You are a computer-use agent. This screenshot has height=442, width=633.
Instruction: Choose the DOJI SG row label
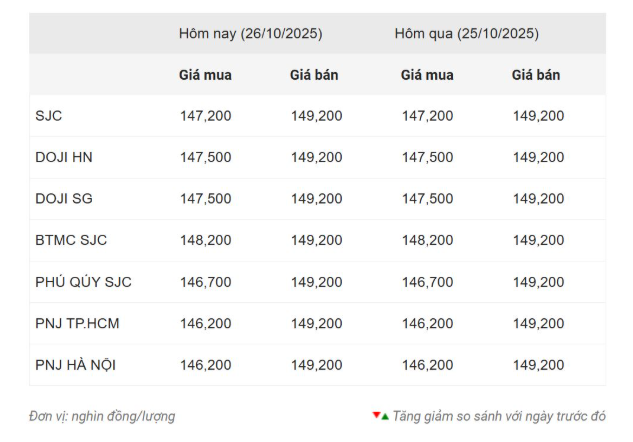pos(64,199)
